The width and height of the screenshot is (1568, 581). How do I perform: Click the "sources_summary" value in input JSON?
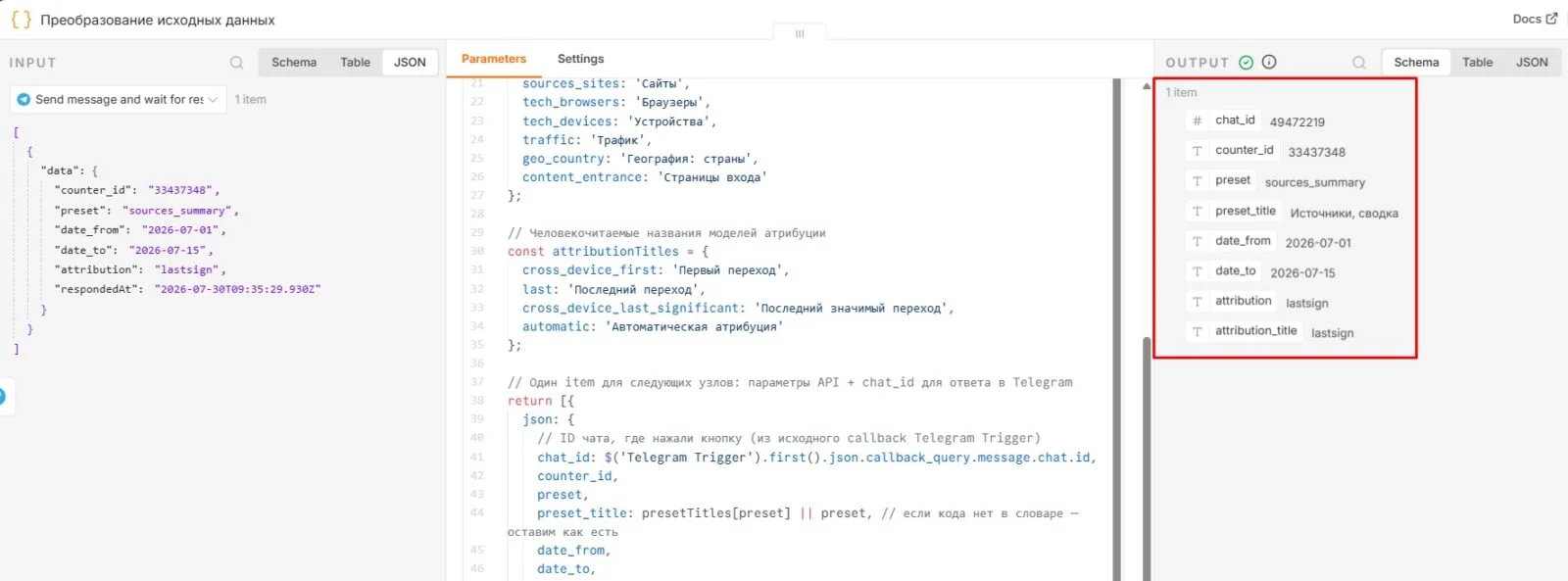point(177,211)
